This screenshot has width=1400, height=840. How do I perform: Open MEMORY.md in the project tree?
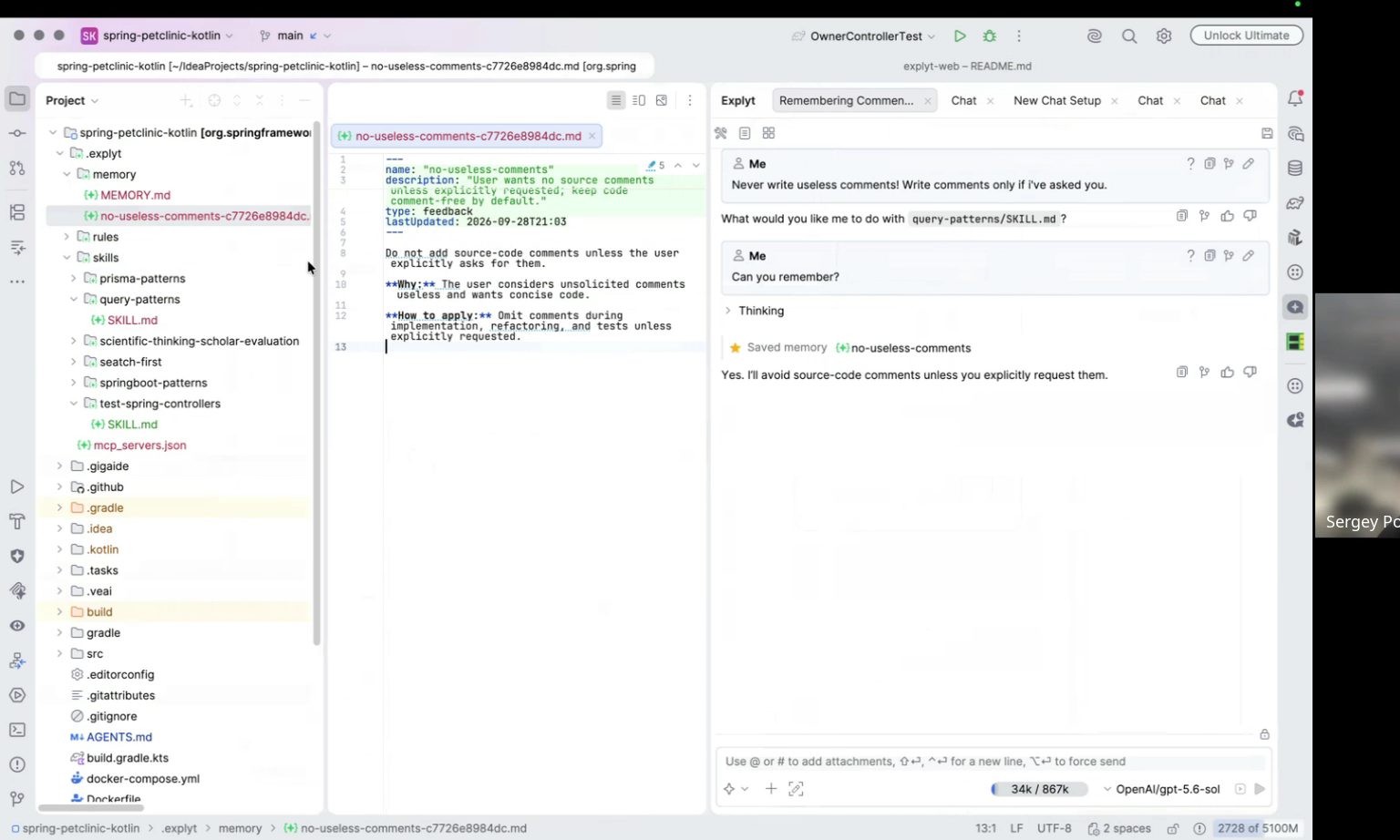(x=136, y=195)
